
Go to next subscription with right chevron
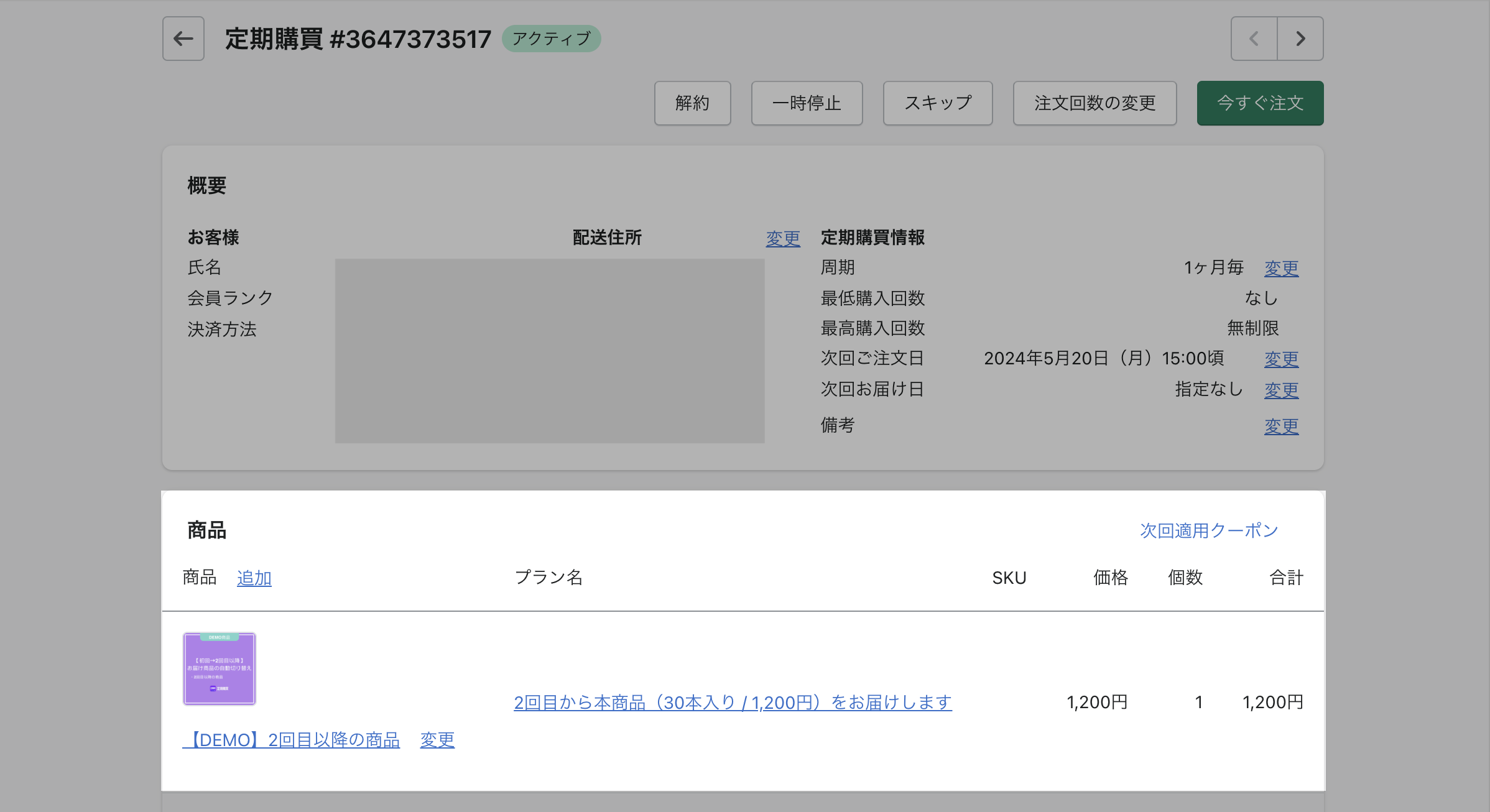click(x=1300, y=39)
